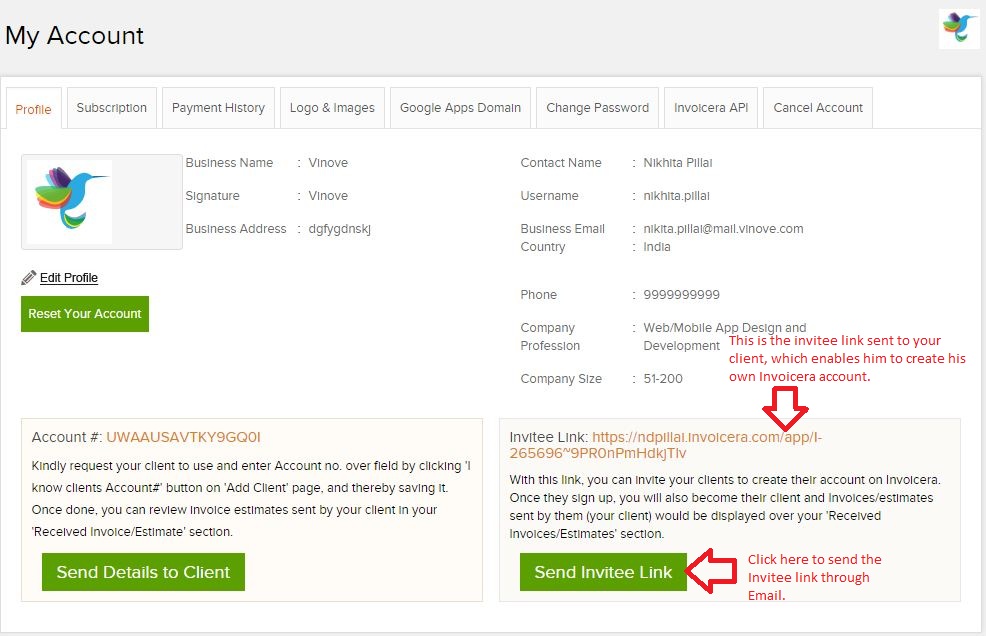Click the company size value 51-200
This screenshot has width=986, height=636.
point(663,378)
